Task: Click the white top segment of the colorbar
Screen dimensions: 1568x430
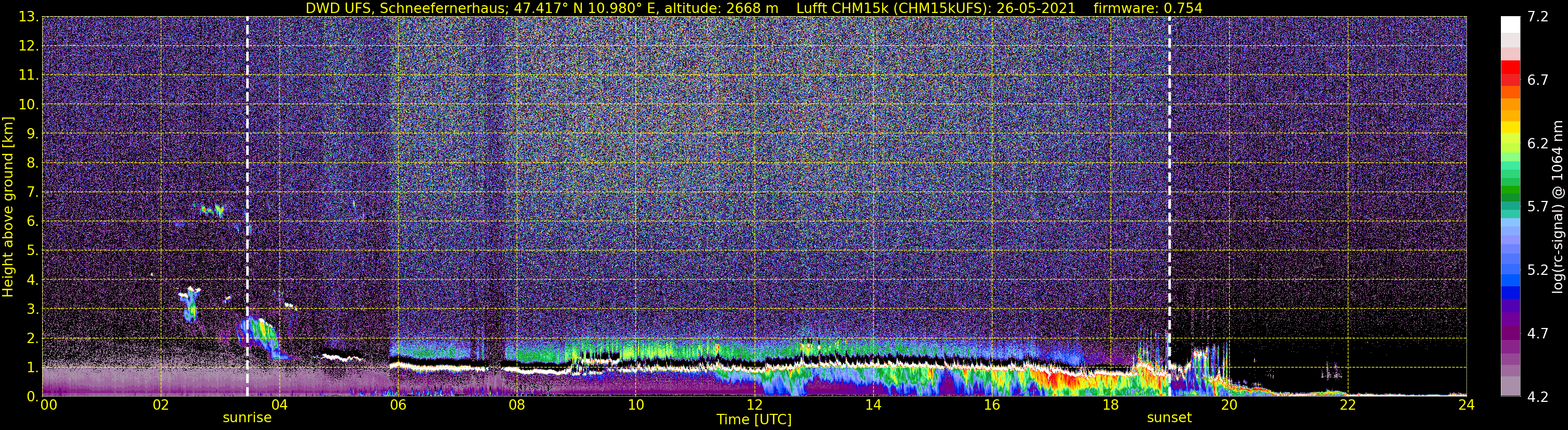Action: [x=1510, y=24]
